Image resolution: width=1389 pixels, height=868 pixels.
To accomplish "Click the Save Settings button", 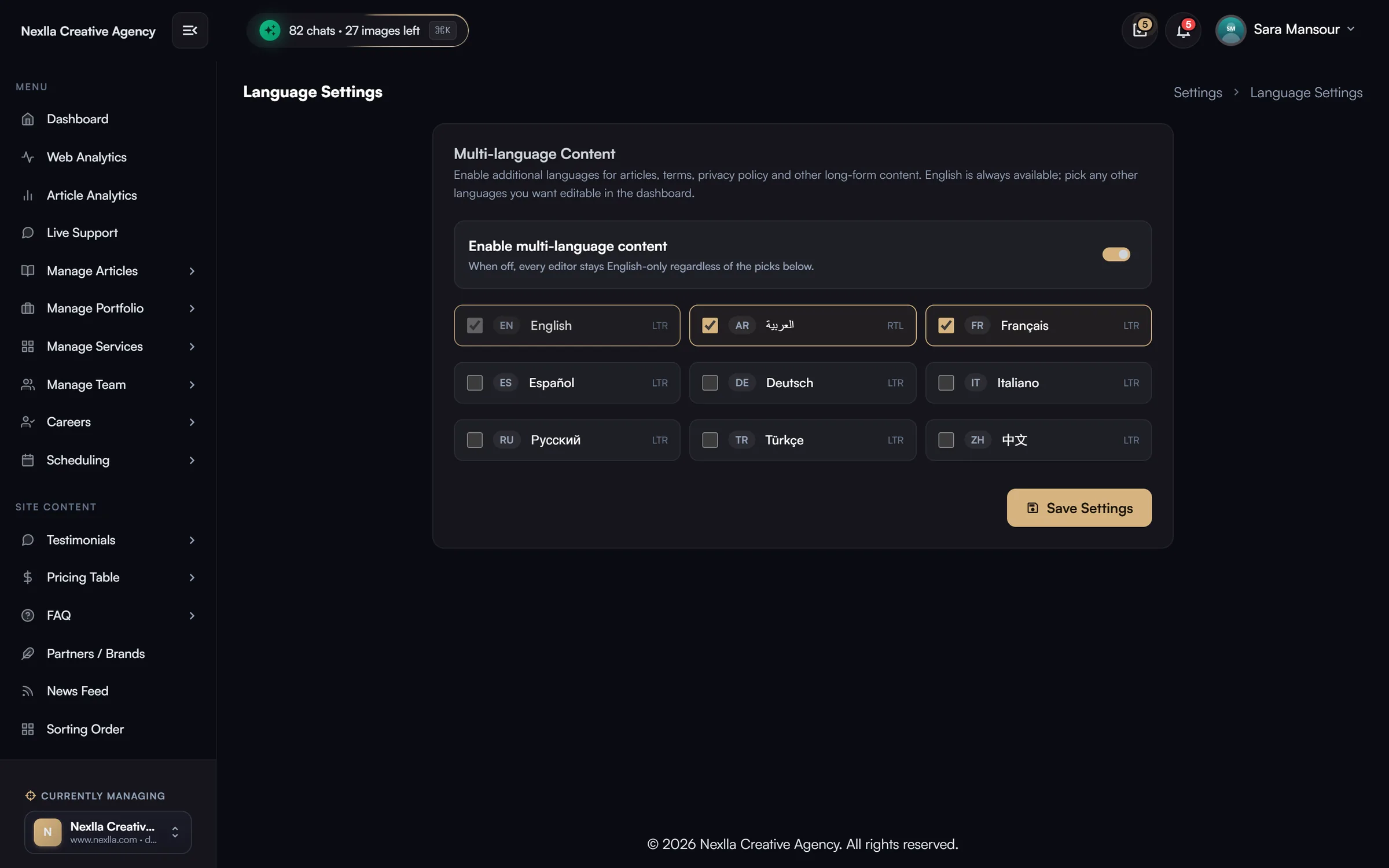I will [x=1079, y=508].
